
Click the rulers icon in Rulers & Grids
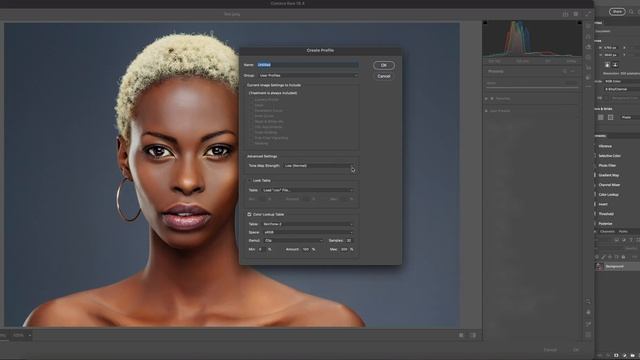point(600,117)
